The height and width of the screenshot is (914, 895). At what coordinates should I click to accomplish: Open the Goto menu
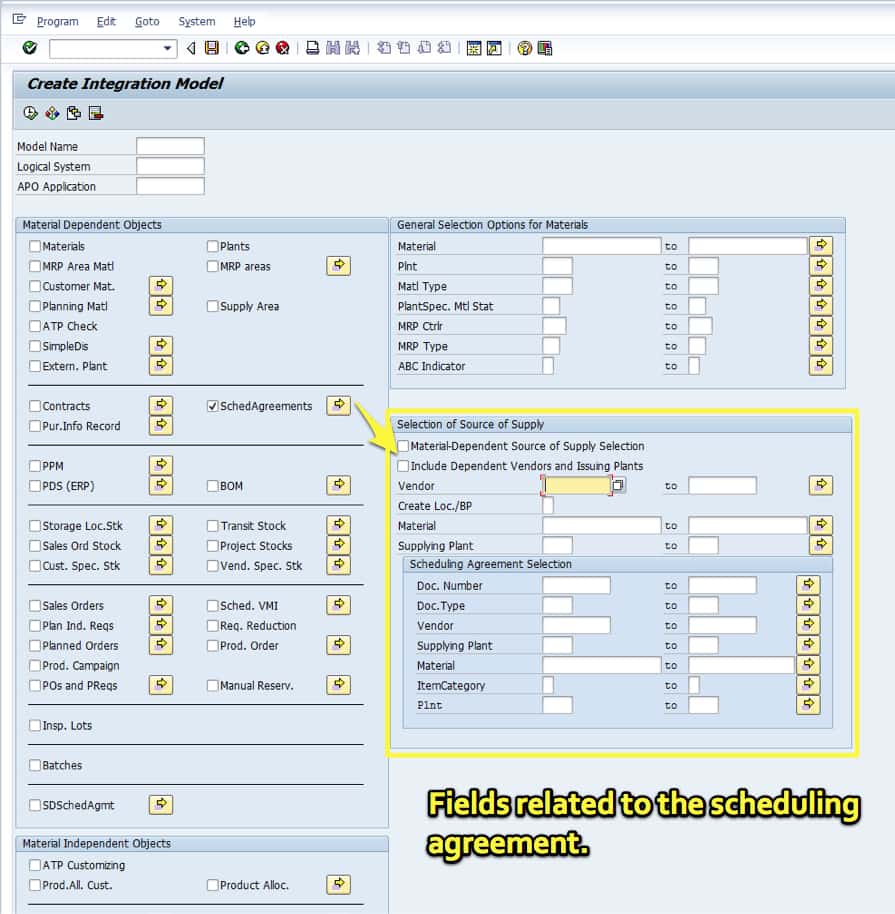(146, 21)
